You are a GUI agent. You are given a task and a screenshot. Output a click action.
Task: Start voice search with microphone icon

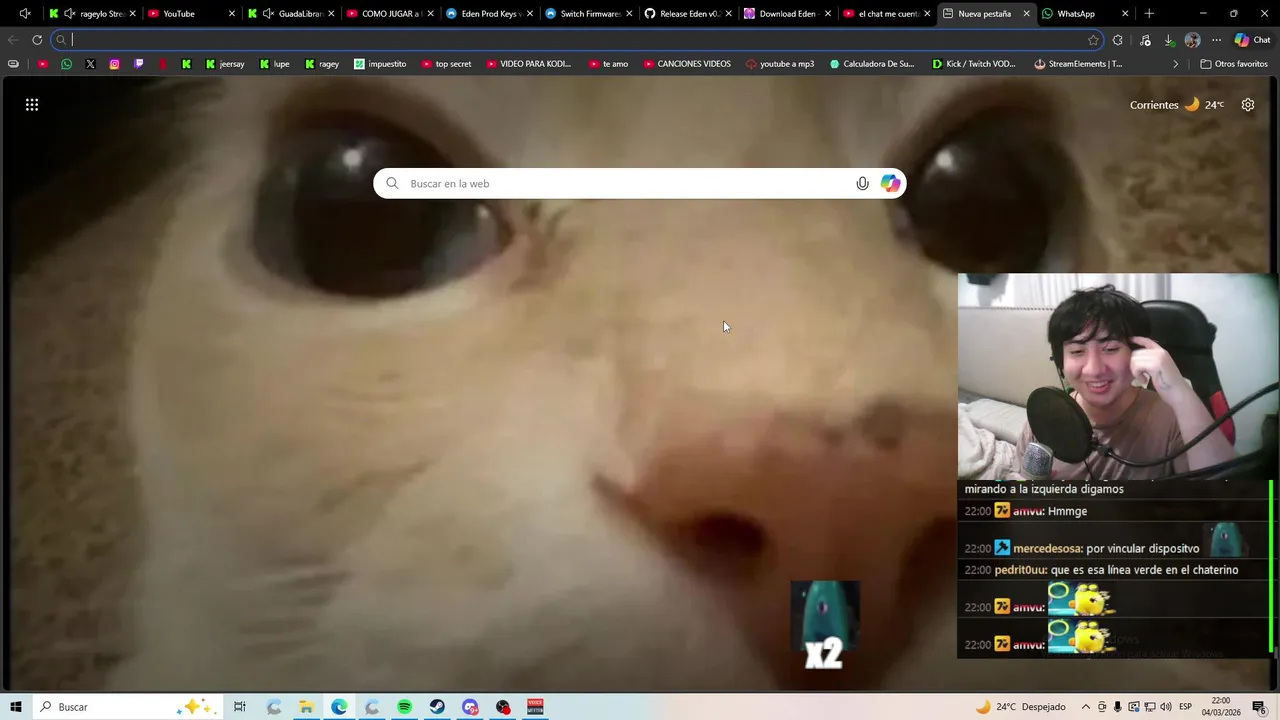pyautogui.click(x=862, y=184)
